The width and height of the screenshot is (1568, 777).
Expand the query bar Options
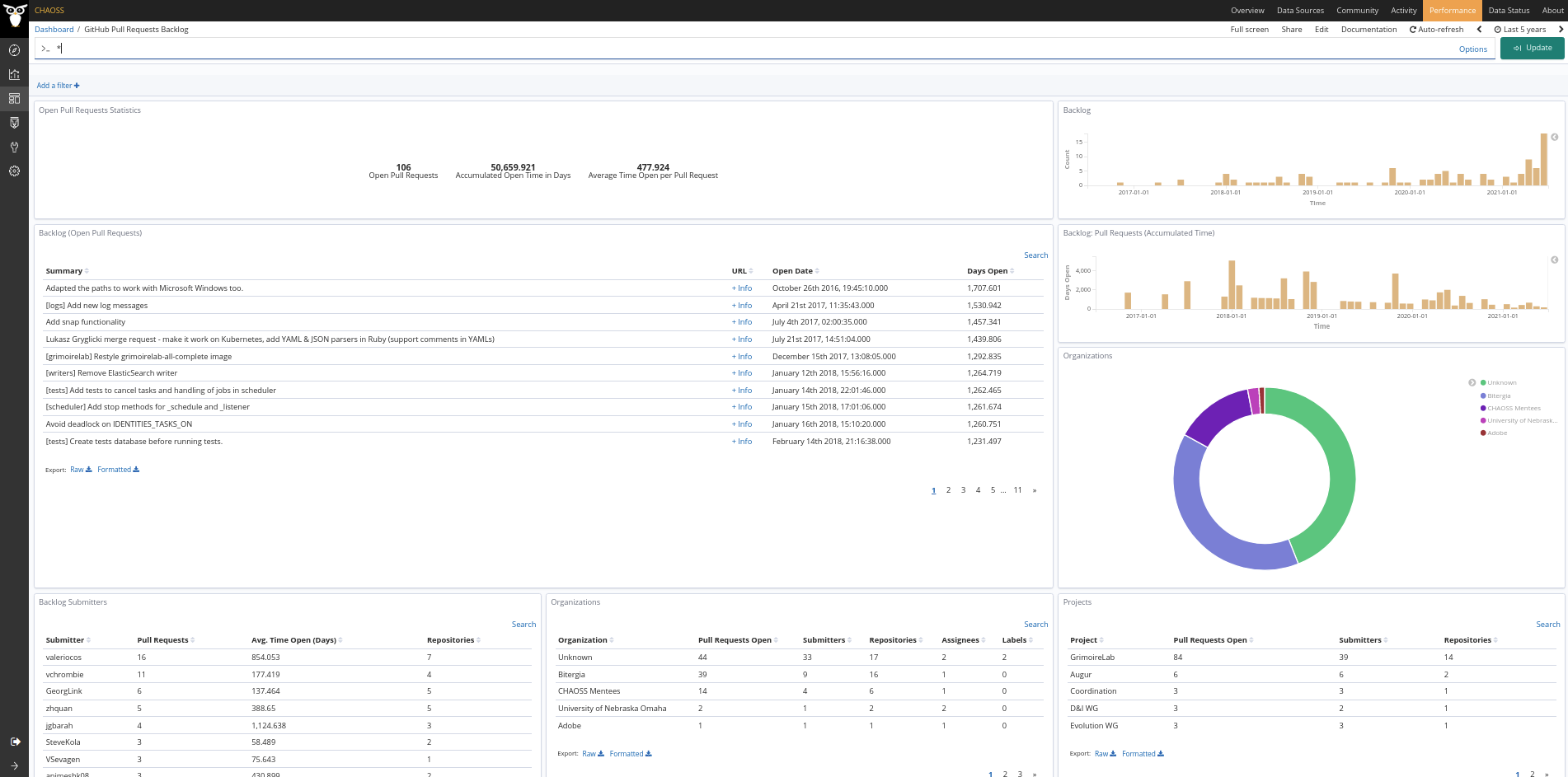(1472, 49)
